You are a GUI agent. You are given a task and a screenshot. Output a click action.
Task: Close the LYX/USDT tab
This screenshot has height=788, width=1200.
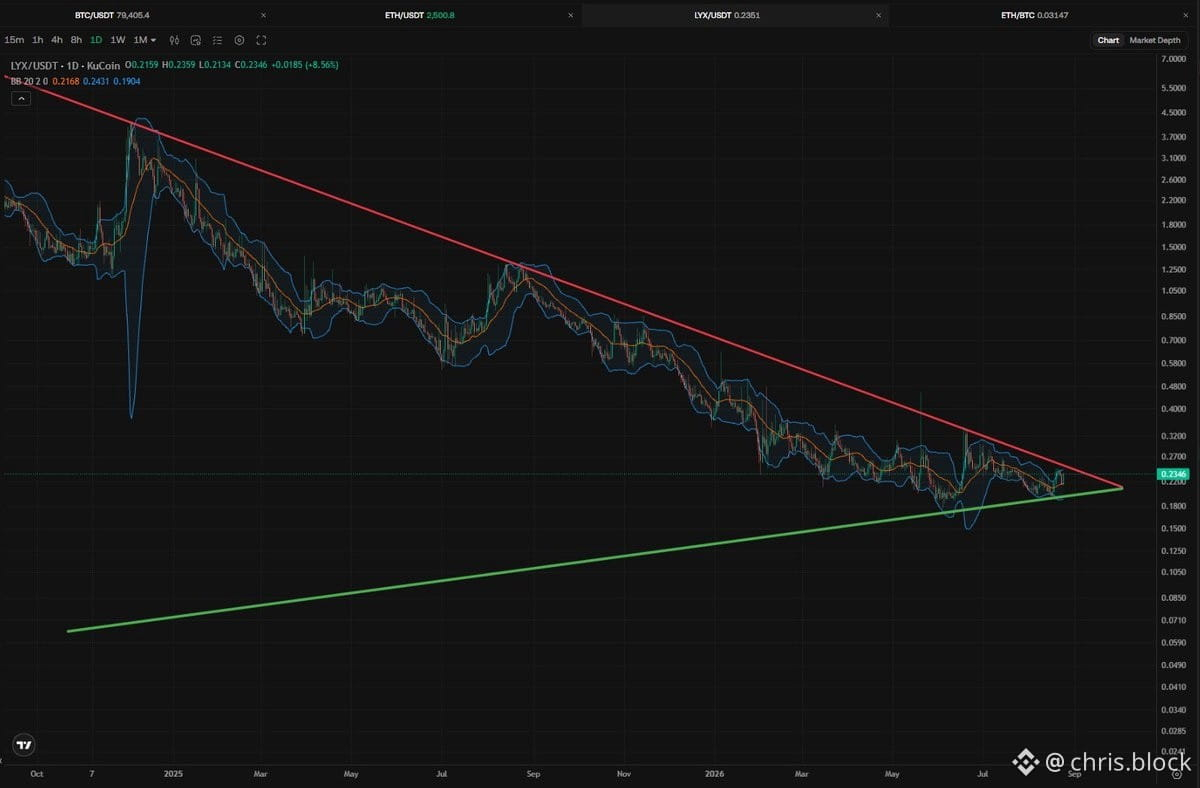point(878,15)
